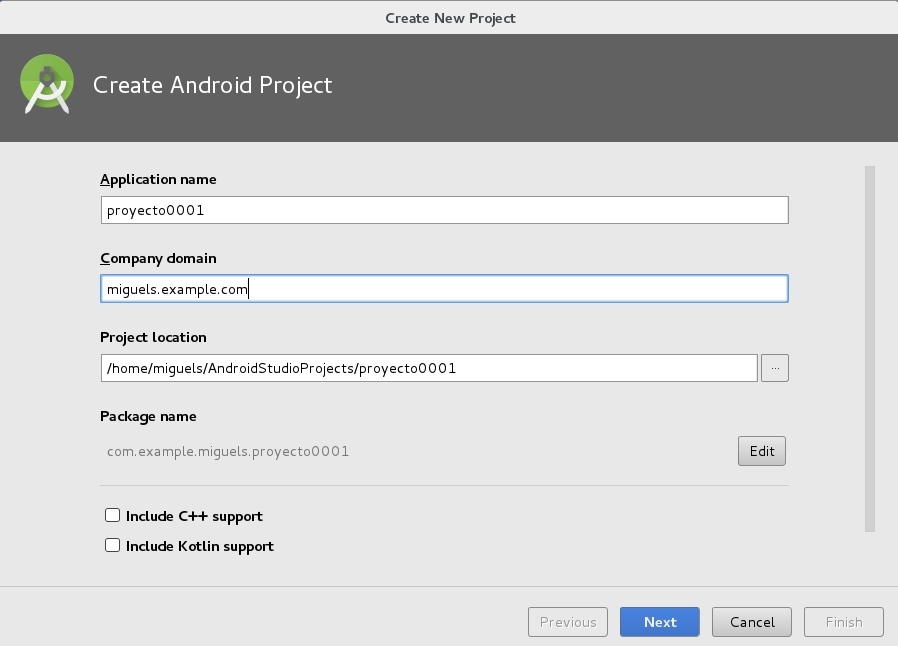Click the Finish button
This screenshot has height=646, width=898.
pyautogui.click(x=844, y=622)
